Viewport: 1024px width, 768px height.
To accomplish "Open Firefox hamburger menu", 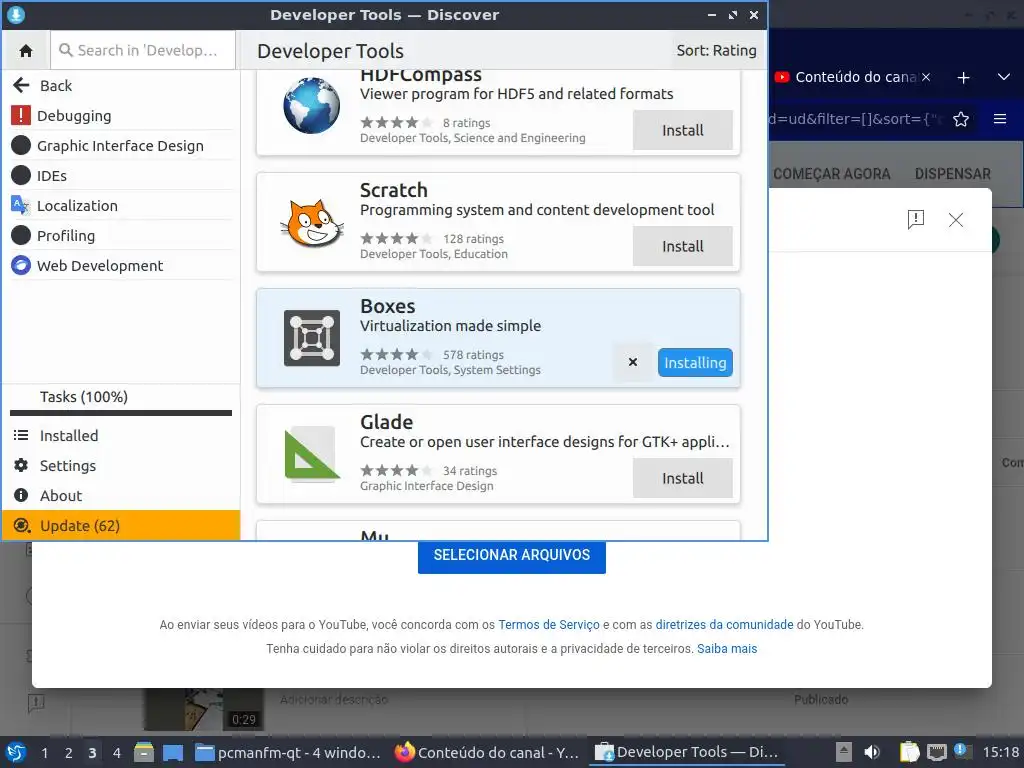I will pos(1000,119).
